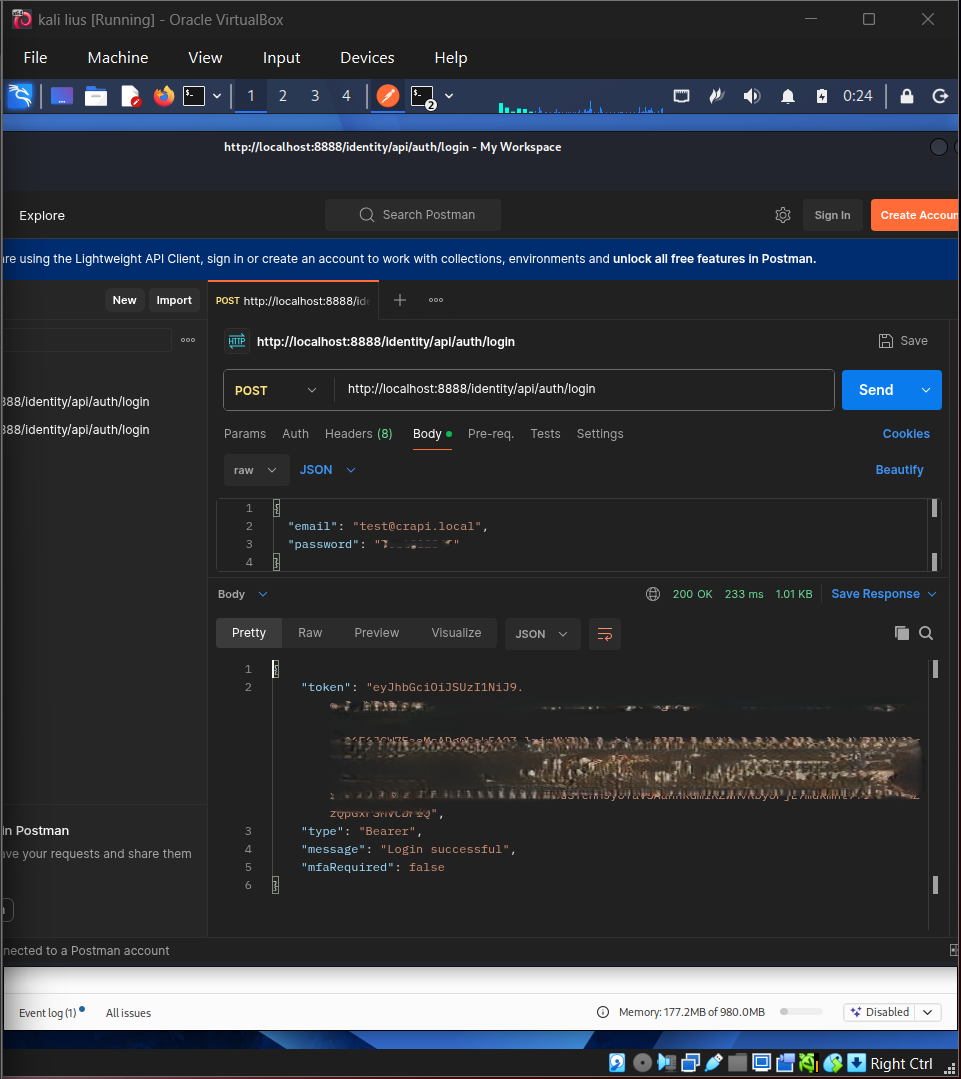Click the network globe icon by status
The width and height of the screenshot is (961, 1079).
(x=653, y=594)
